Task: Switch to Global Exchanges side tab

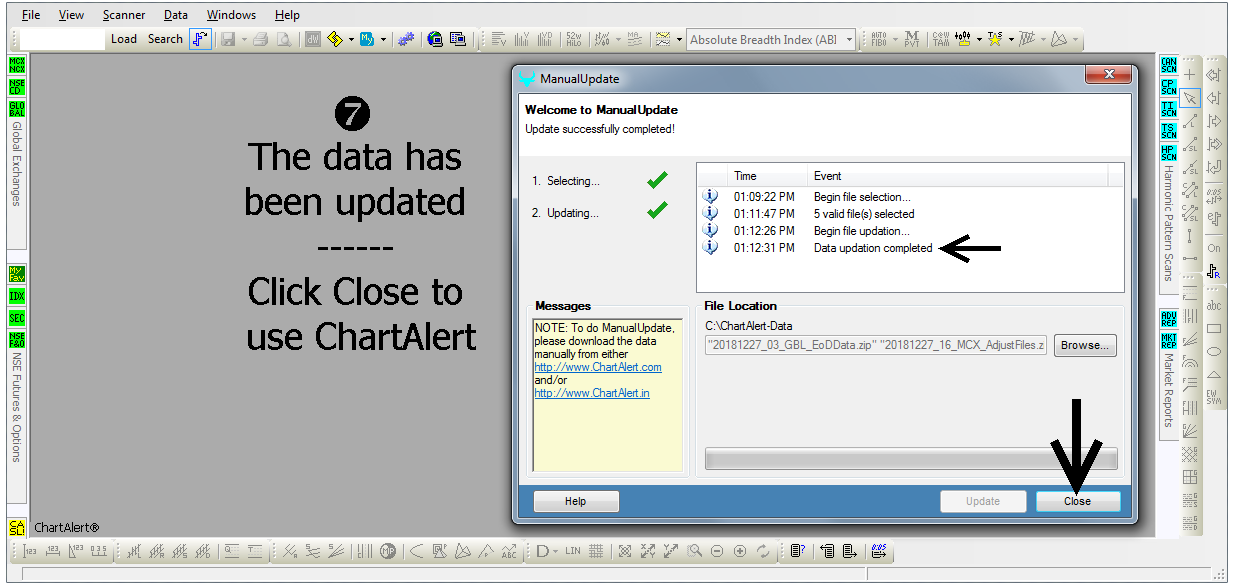Action: click(x=16, y=163)
